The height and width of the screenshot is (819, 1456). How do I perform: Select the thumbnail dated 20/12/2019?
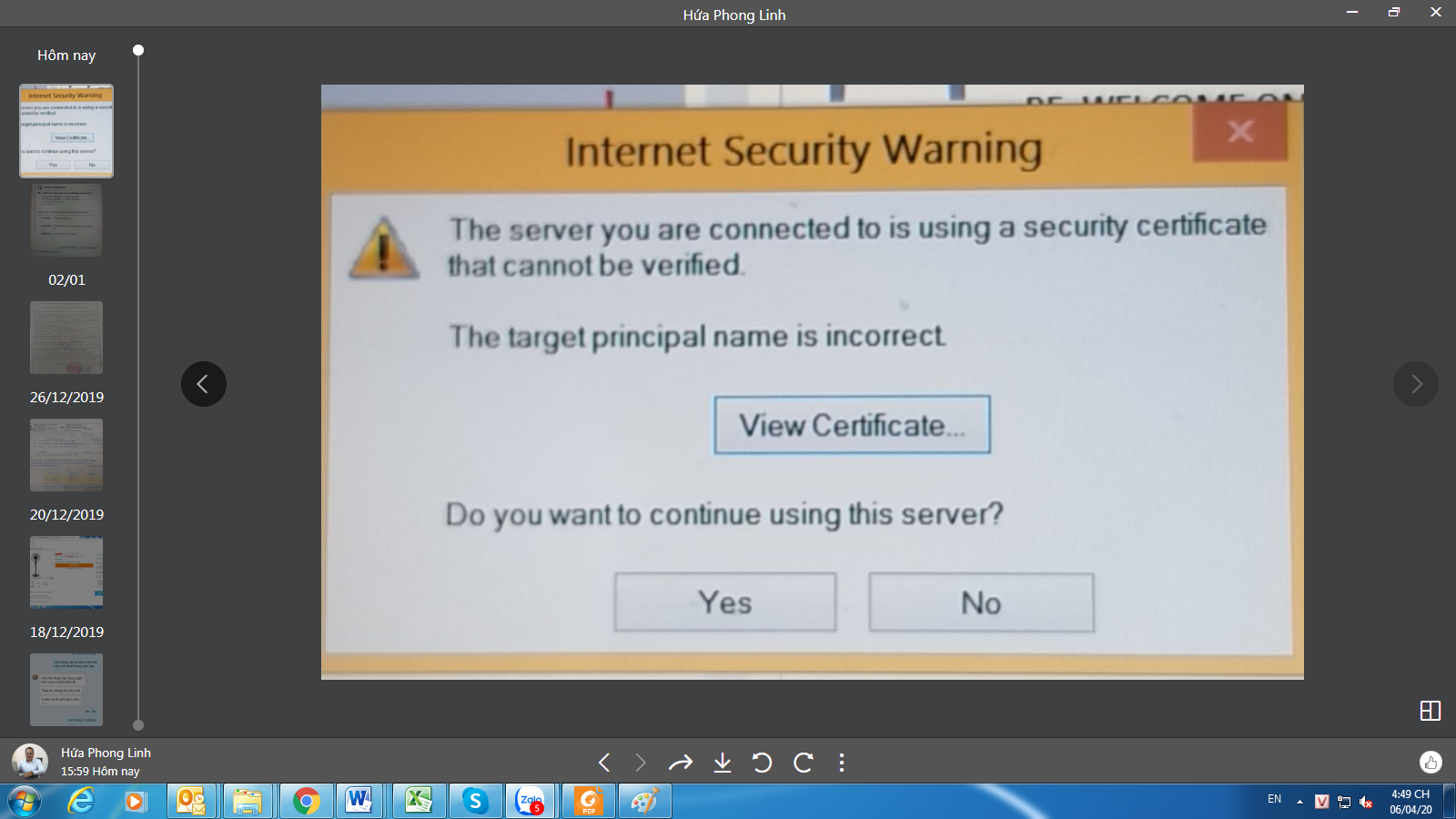point(66,572)
